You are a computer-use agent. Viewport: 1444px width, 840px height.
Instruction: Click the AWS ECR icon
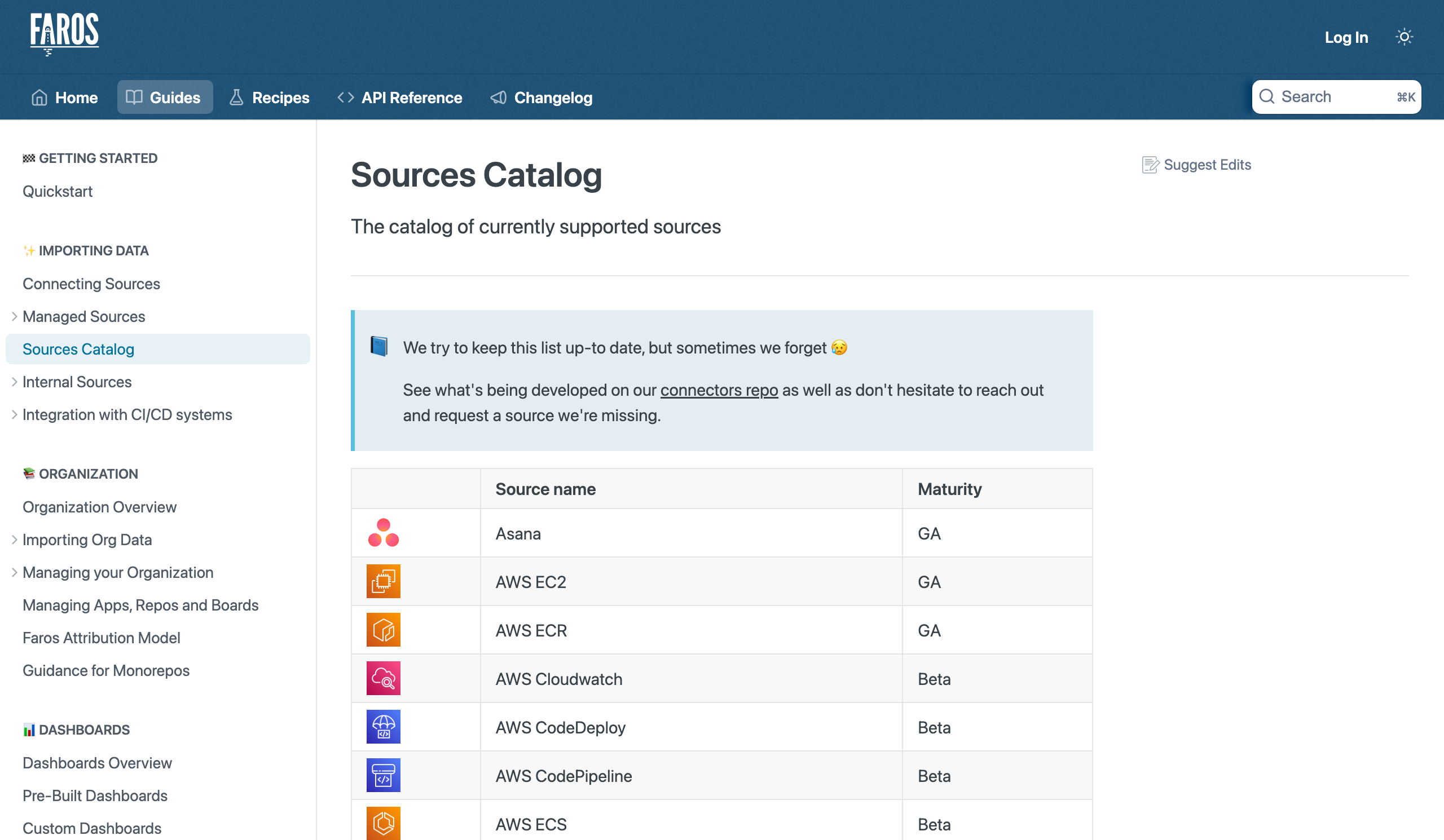pyautogui.click(x=384, y=630)
